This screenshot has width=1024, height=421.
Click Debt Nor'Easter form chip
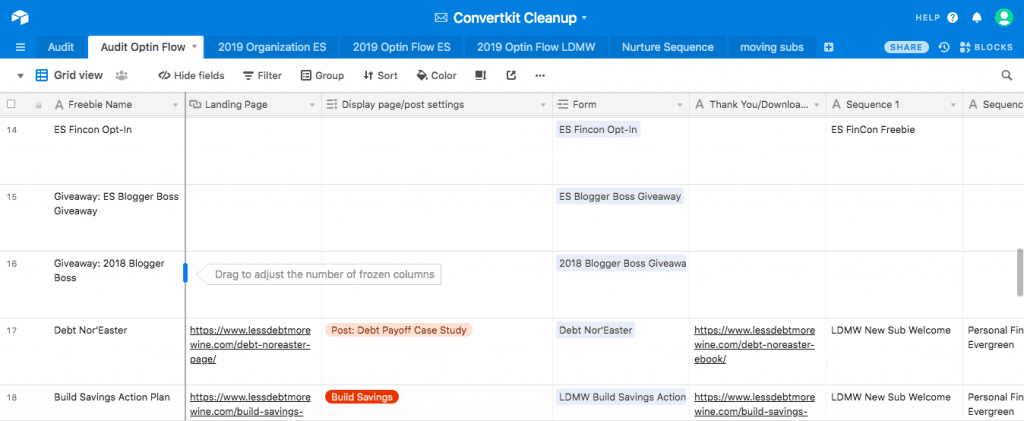(596, 330)
